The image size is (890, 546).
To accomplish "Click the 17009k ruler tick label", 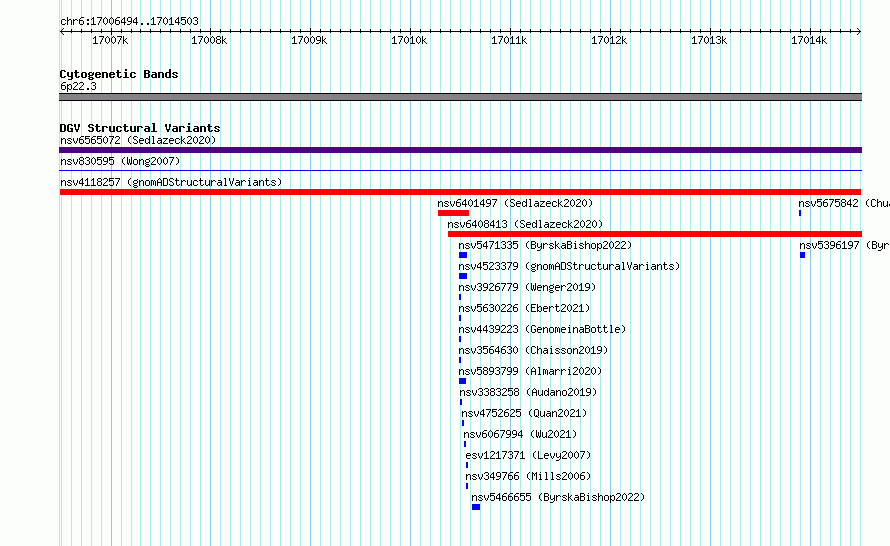I will 309,40.
